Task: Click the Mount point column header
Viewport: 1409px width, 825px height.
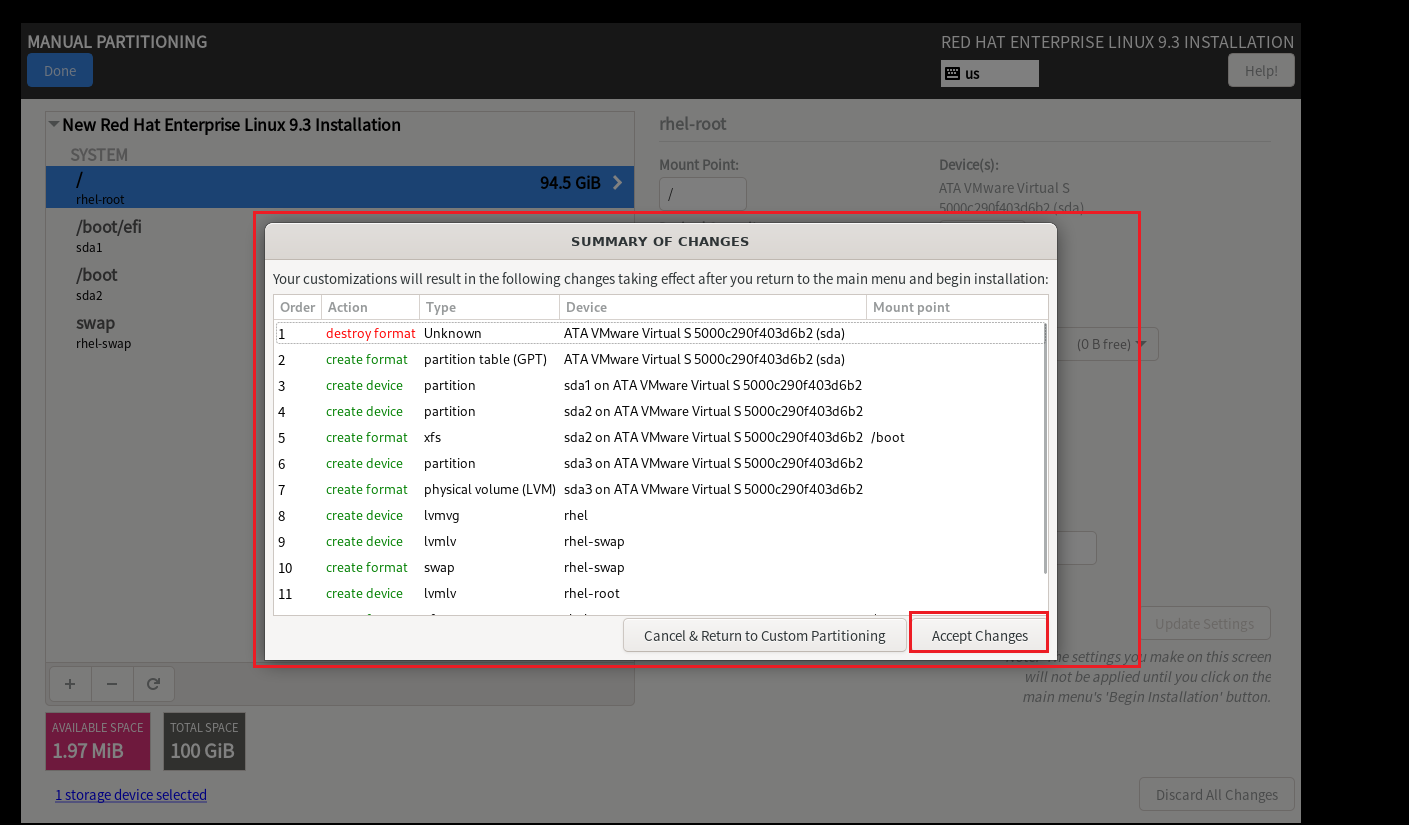Action: [x=957, y=307]
